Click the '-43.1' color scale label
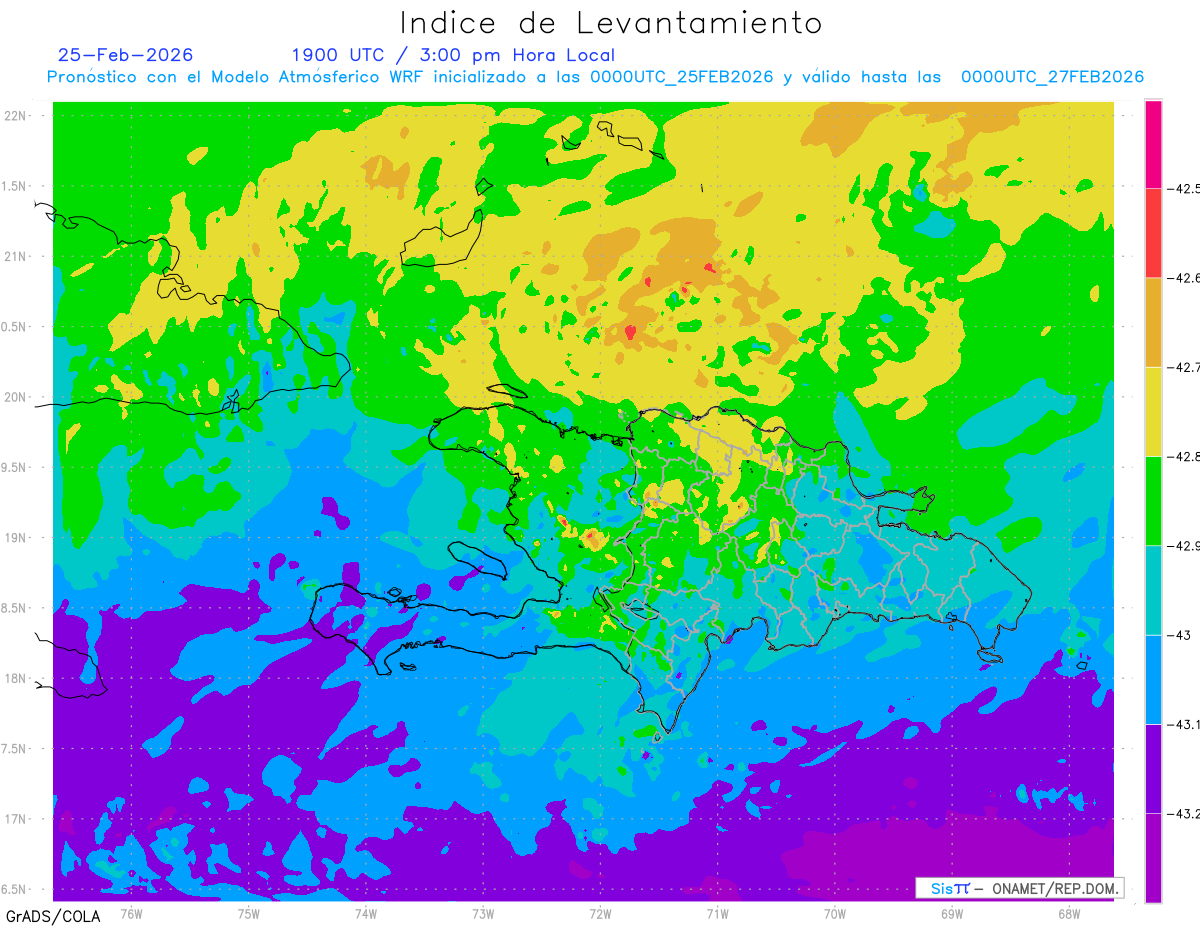 point(1183,724)
